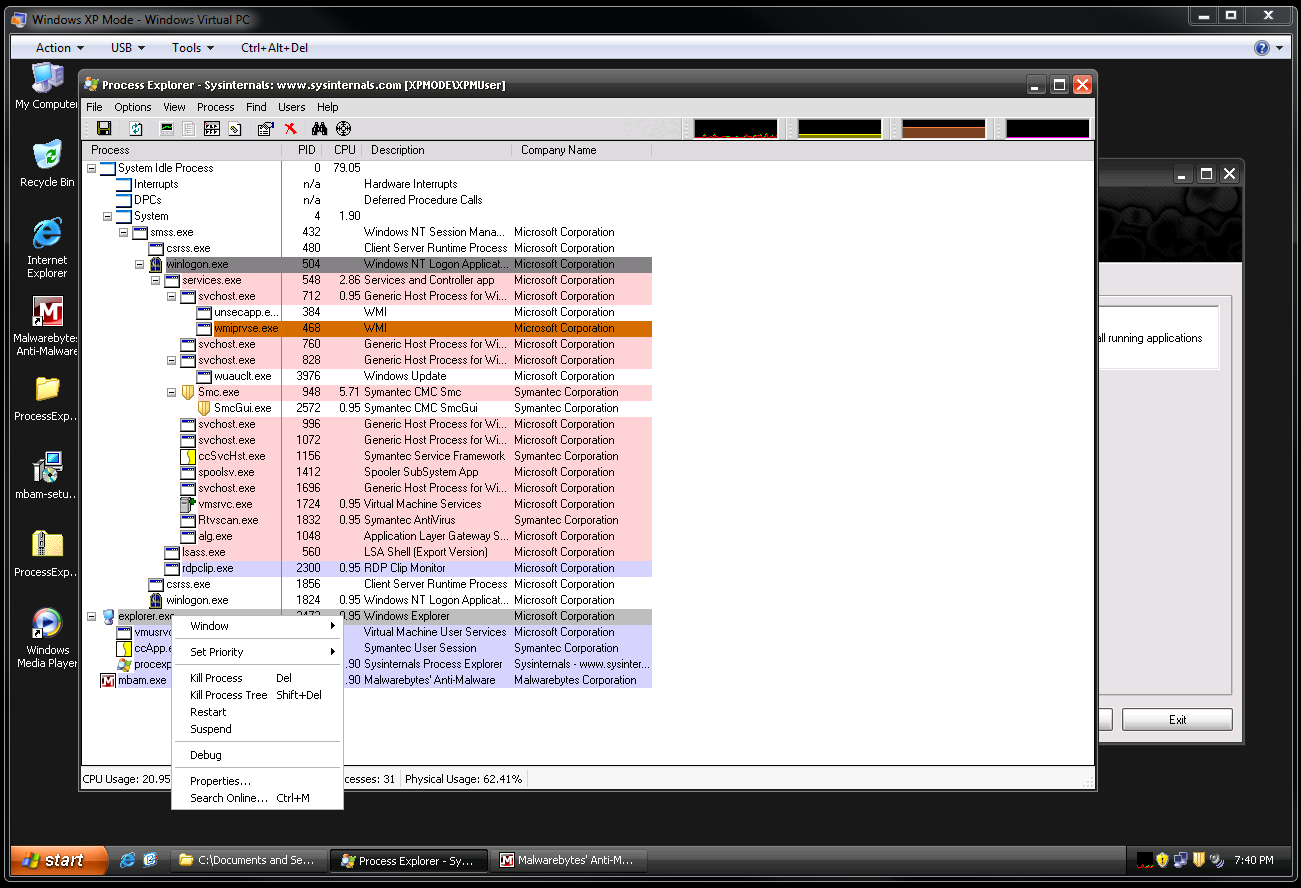Screen dimensions: 1301x888
Task: Select Suspend in the context menu
Action: pos(211,729)
